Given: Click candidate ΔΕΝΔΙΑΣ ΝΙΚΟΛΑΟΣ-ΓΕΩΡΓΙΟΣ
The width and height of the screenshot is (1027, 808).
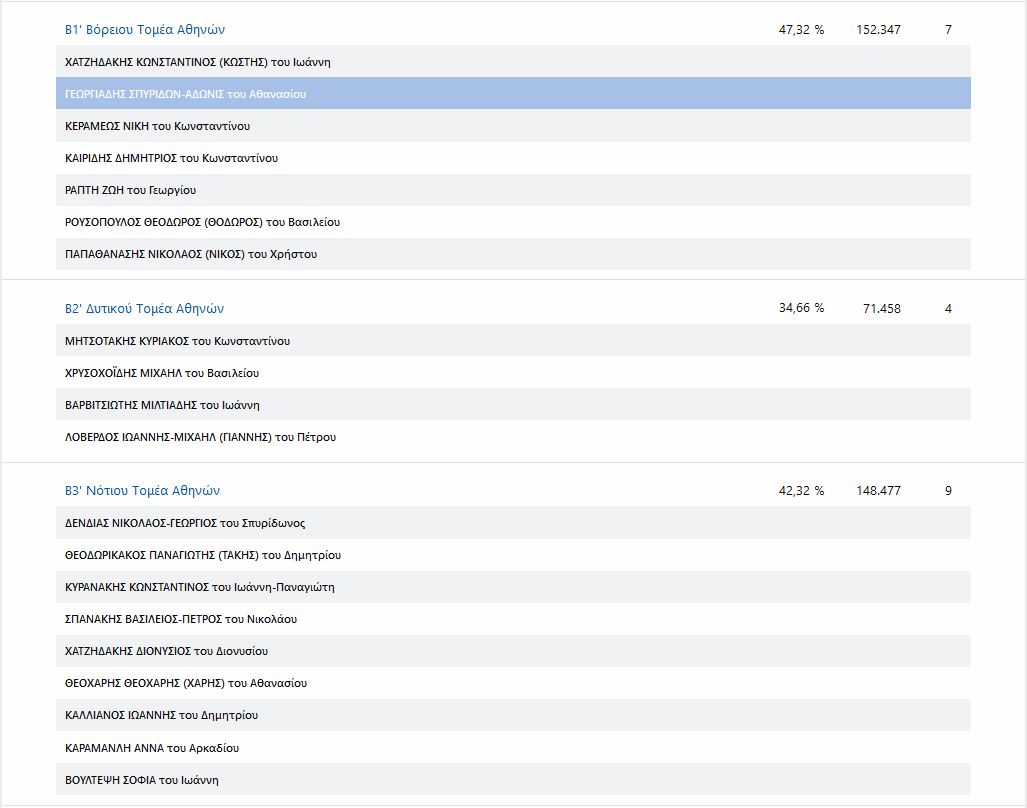Looking at the screenshot, I should pyautogui.click(x=185, y=523).
